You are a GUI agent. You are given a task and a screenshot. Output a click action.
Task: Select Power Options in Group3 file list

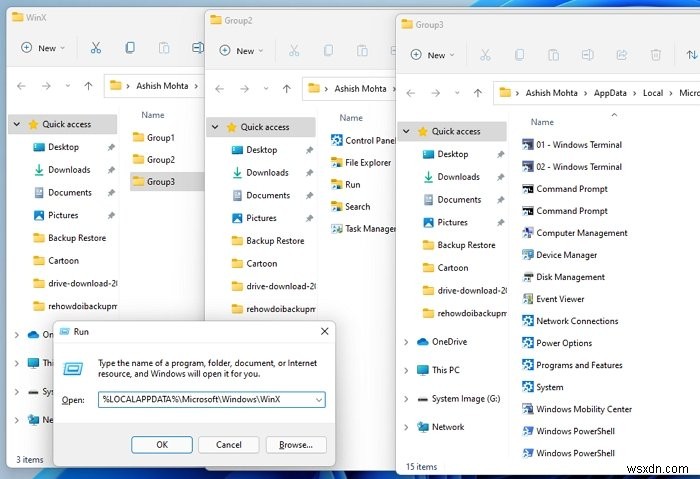click(x=557, y=343)
